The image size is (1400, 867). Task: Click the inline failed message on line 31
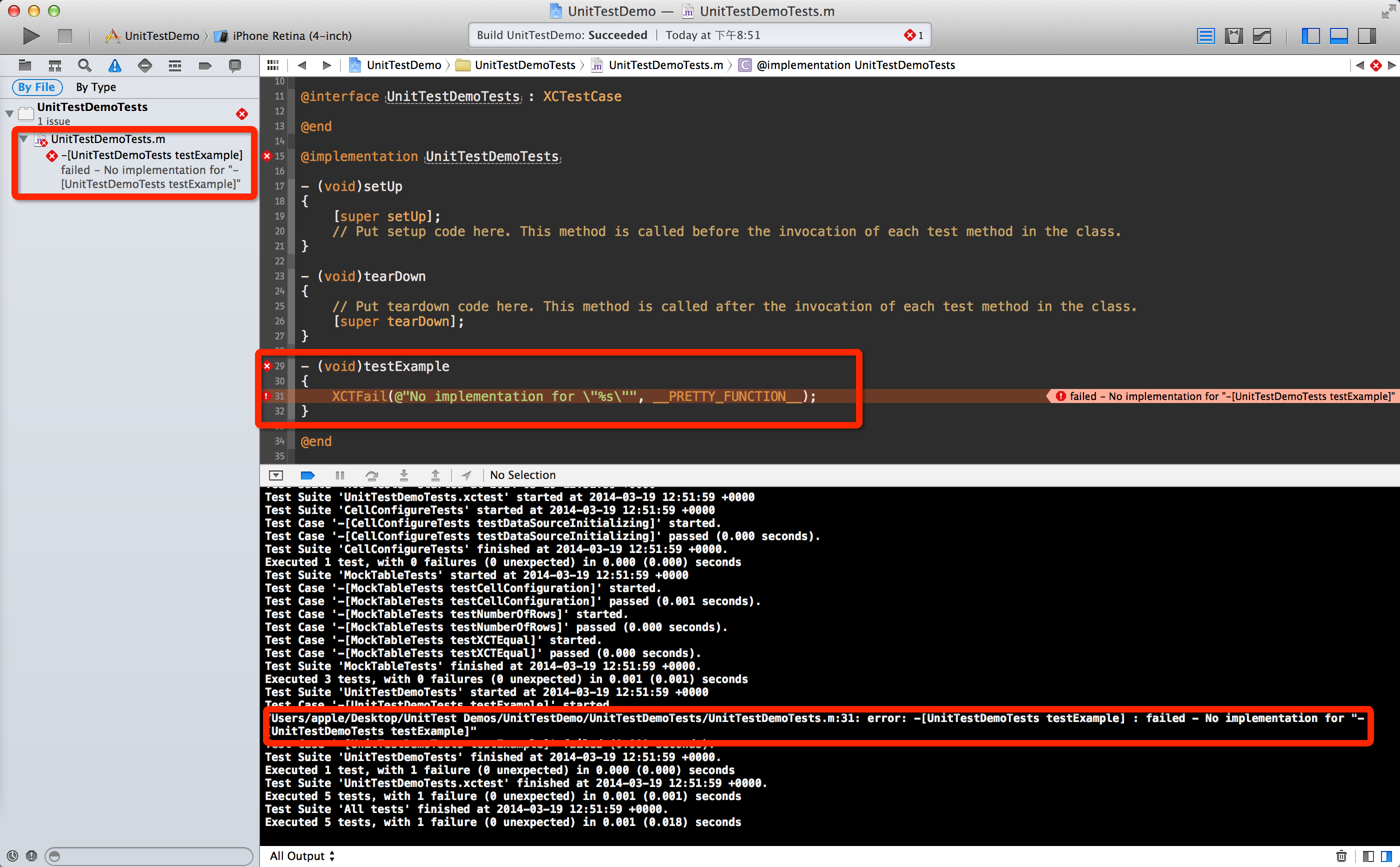pos(1224,396)
